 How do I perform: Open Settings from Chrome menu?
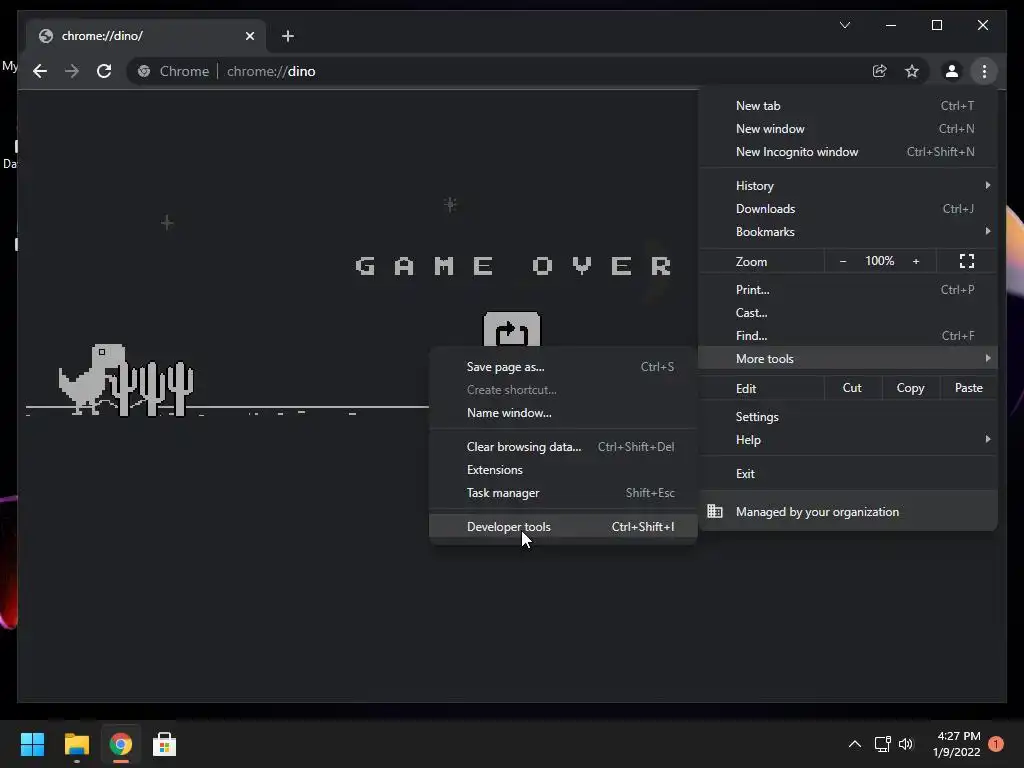(x=848, y=417)
